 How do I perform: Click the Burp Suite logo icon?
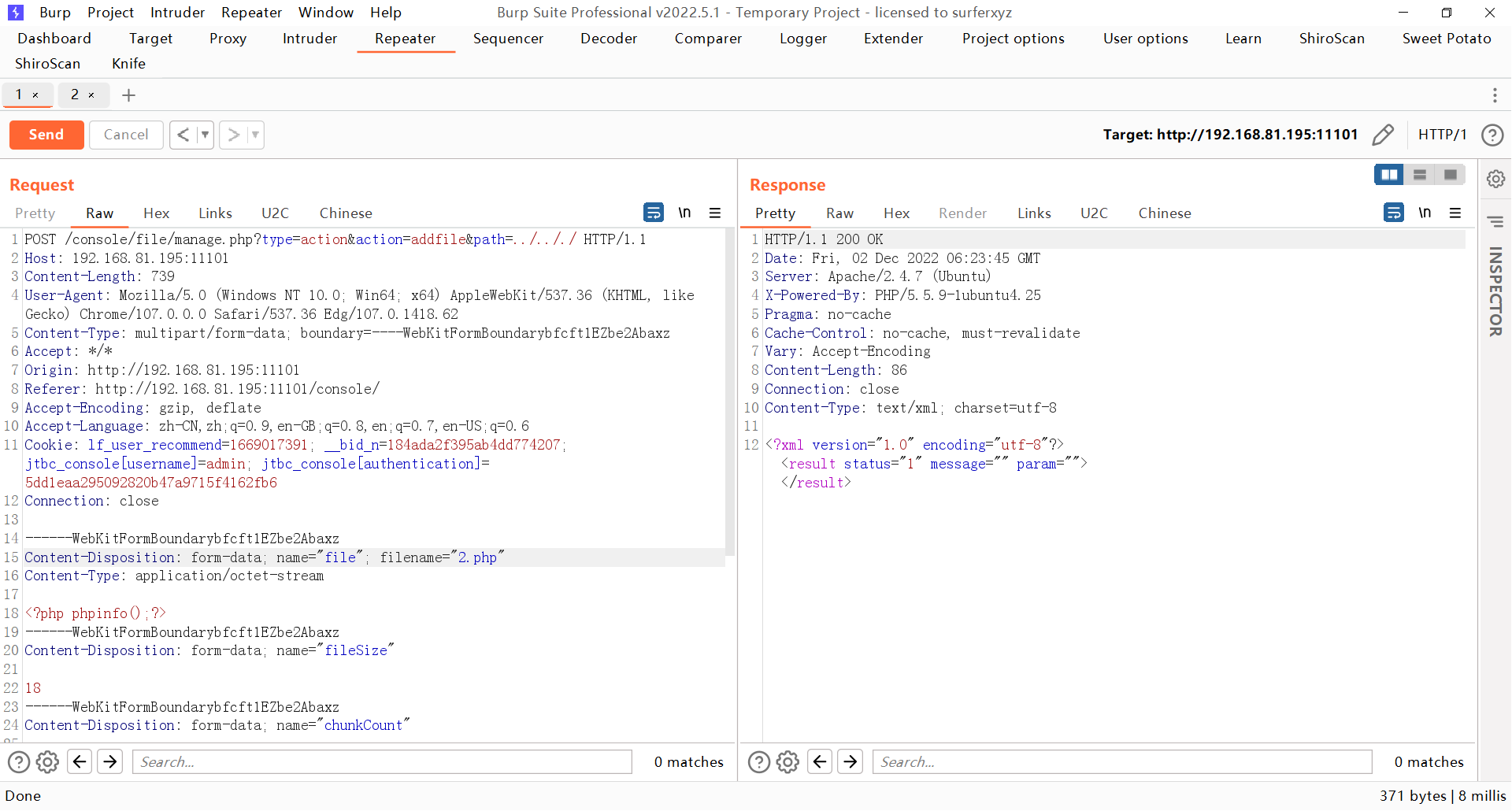pos(16,13)
